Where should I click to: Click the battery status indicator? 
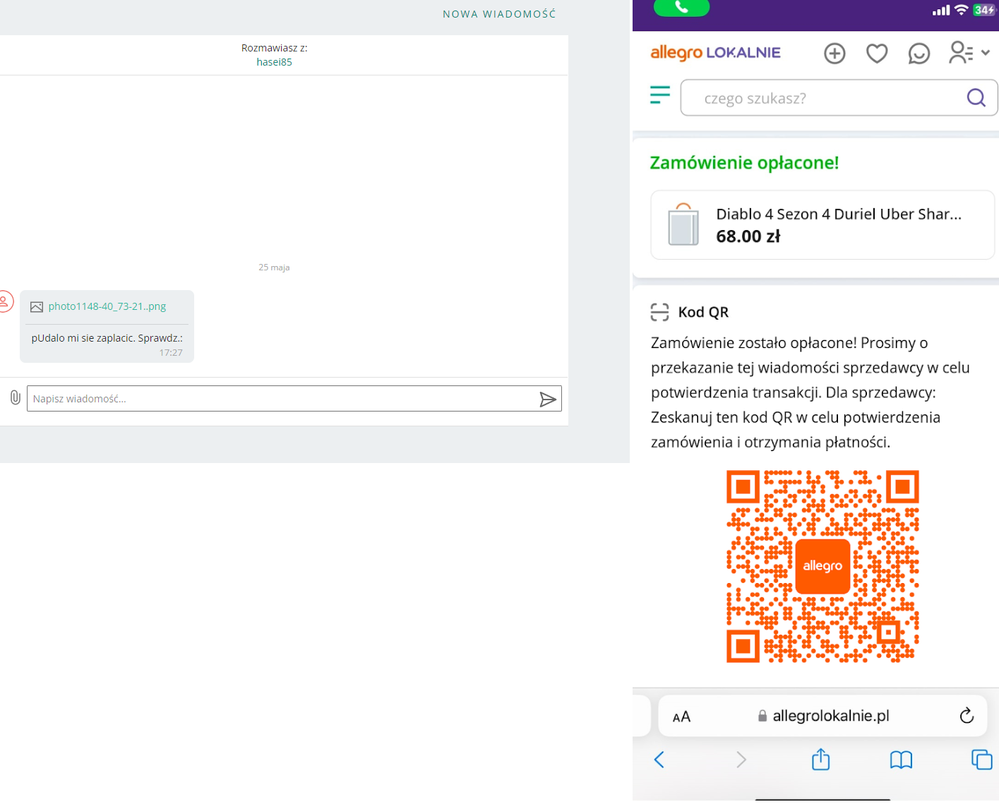point(985,10)
